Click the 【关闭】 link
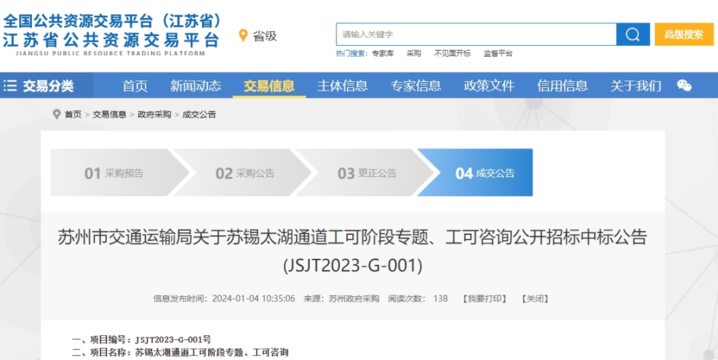This screenshot has height=360, width=718. pyautogui.click(x=535, y=299)
